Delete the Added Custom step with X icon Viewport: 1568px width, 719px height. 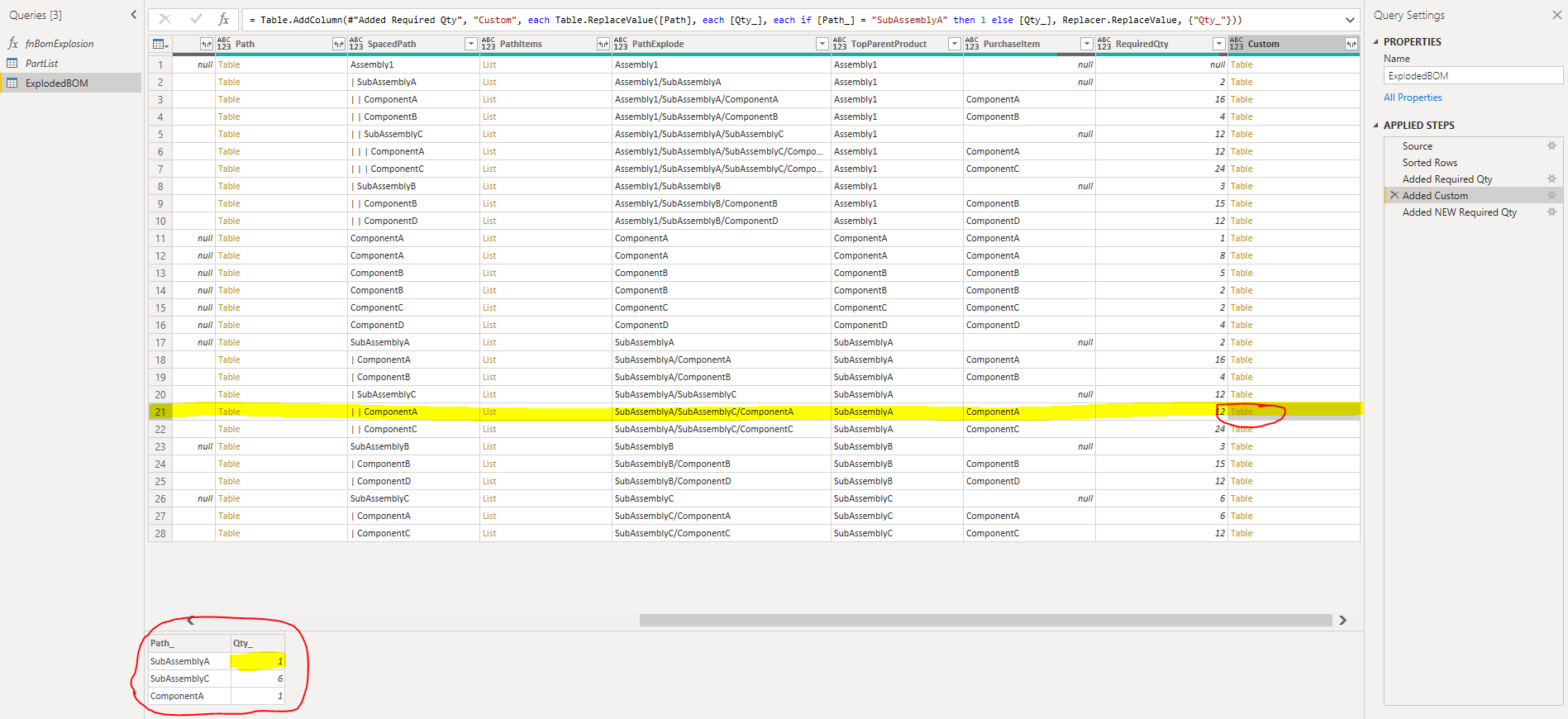[1394, 195]
